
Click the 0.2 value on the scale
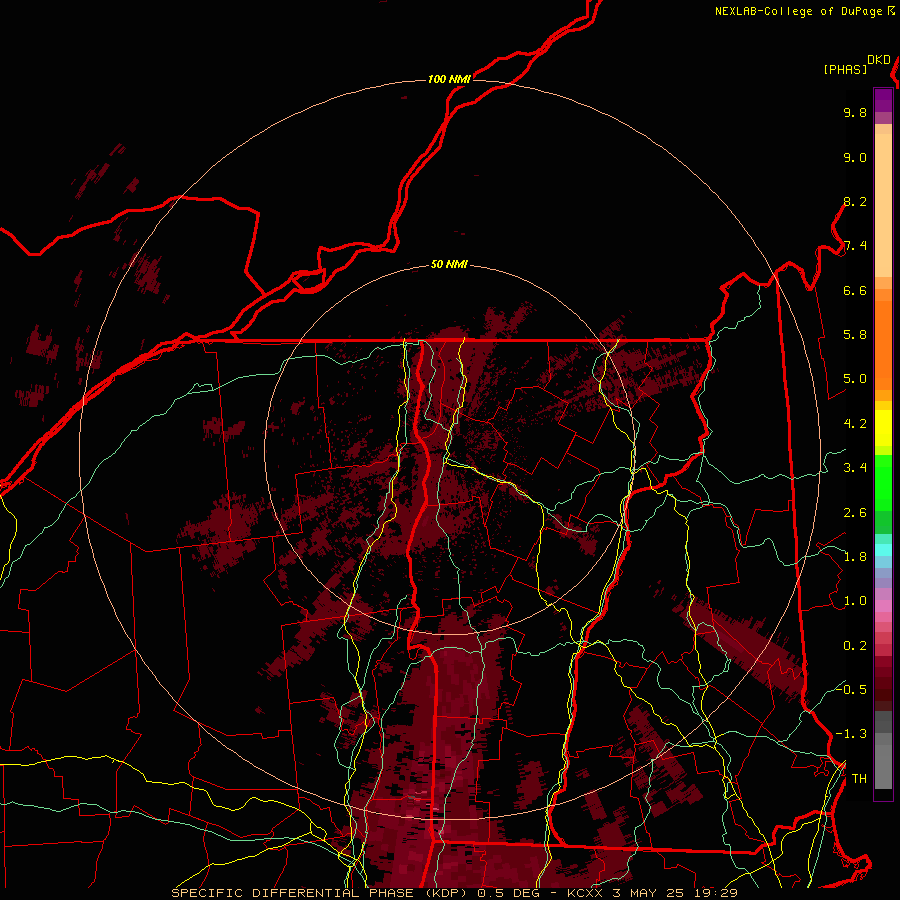click(x=855, y=646)
